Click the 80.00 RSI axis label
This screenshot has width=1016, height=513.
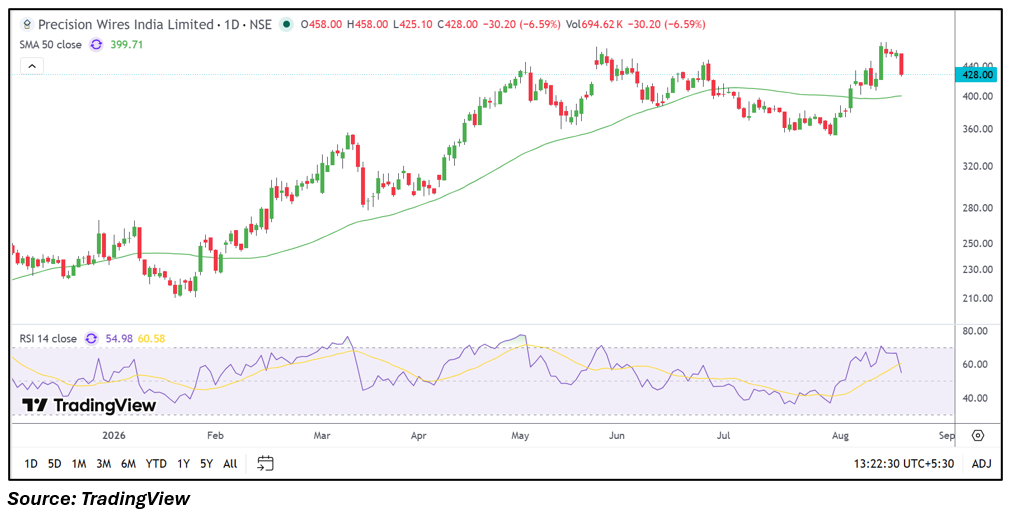[975, 331]
